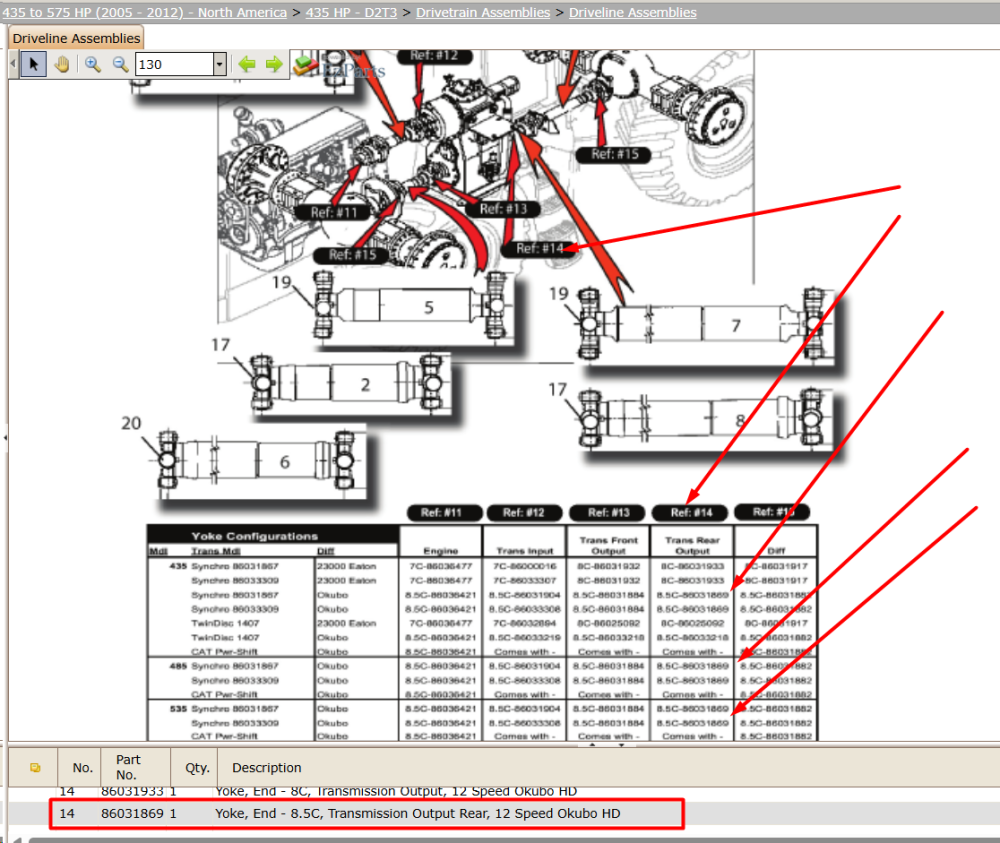Click callout number 17 beside shaft 2
This screenshot has width=1000, height=843.
[221, 345]
